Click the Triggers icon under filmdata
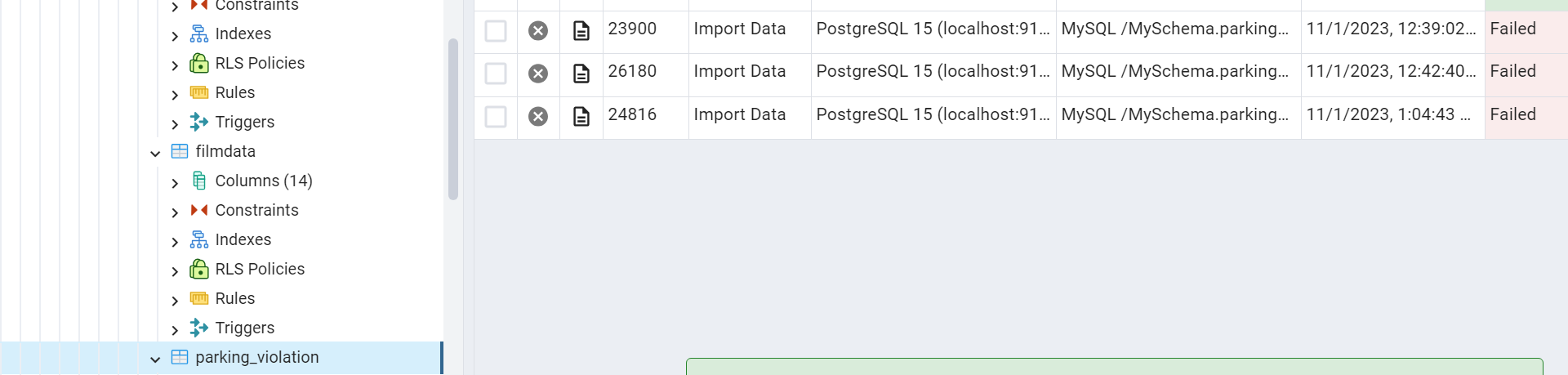The image size is (1568, 375). point(199,328)
